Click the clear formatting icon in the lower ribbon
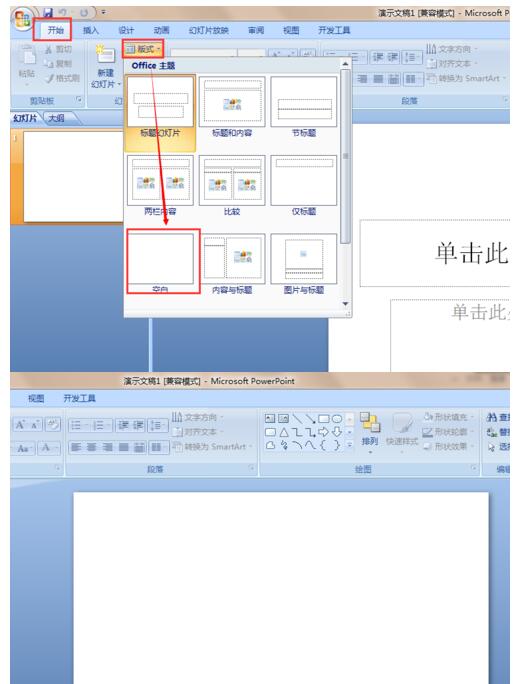 point(53,425)
